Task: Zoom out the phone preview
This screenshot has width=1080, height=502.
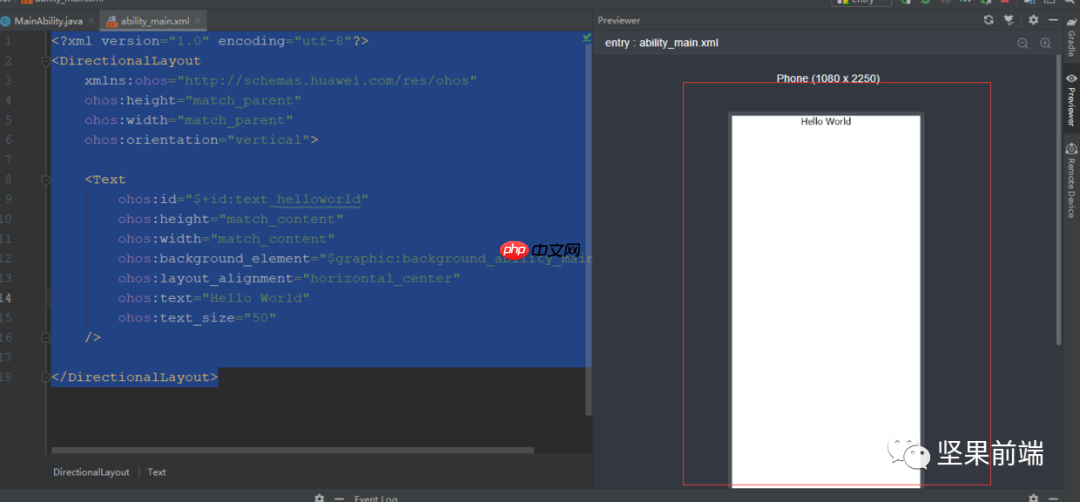Action: click(1023, 43)
